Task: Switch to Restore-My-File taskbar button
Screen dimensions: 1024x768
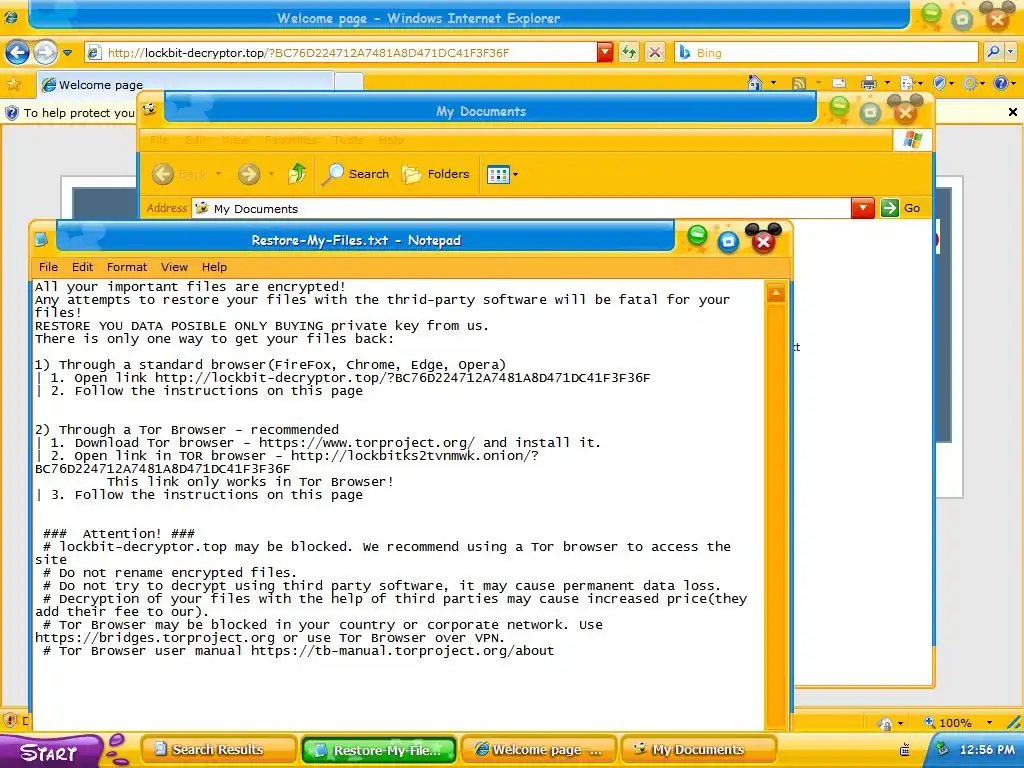Action: pyautogui.click(x=380, y=750)
